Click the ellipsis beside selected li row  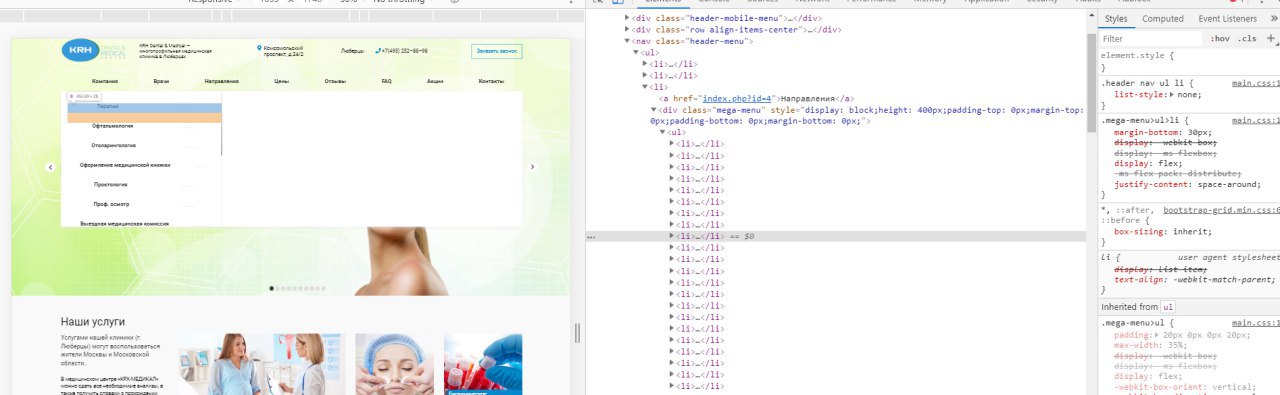(x=591, y=236)
